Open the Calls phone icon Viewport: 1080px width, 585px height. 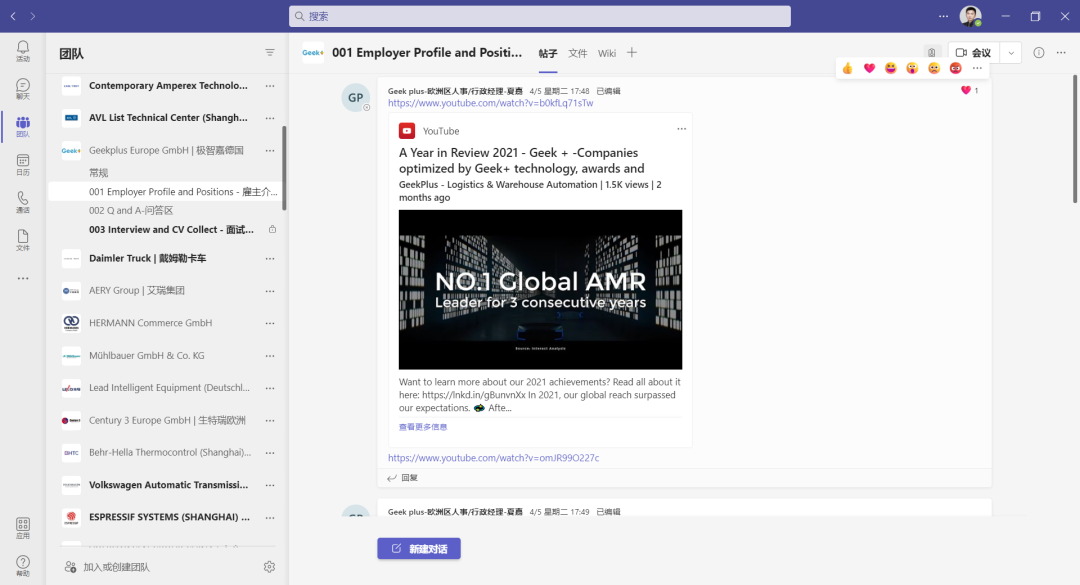pos(23,202)
